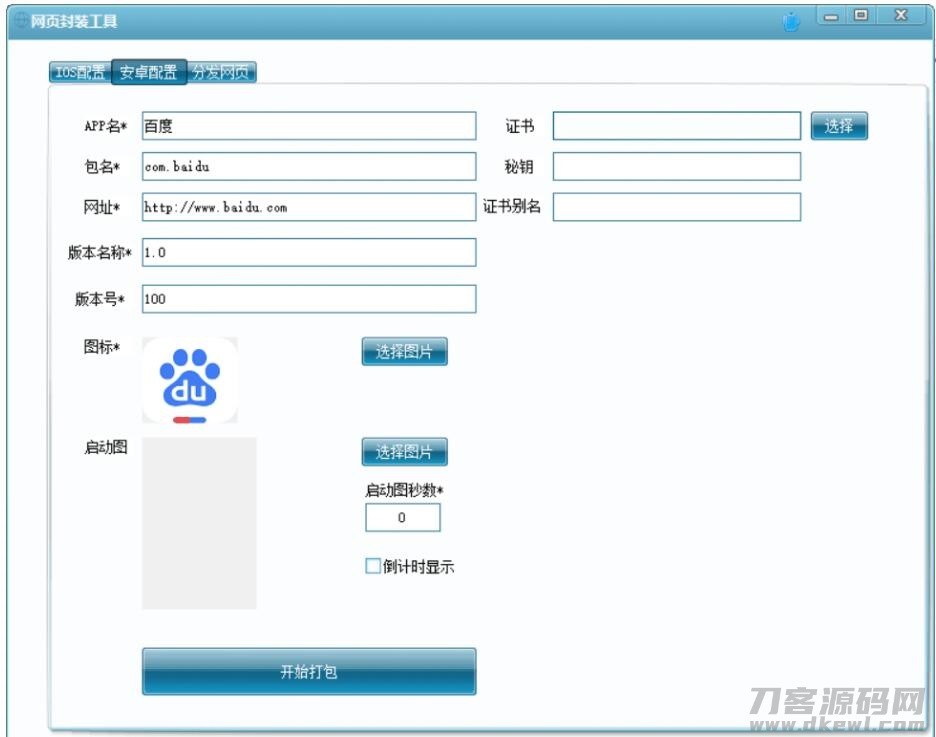This screenshot has height=737, width=936.
Task: Click the 证书 certificate path field
Action: pos(676,126)
